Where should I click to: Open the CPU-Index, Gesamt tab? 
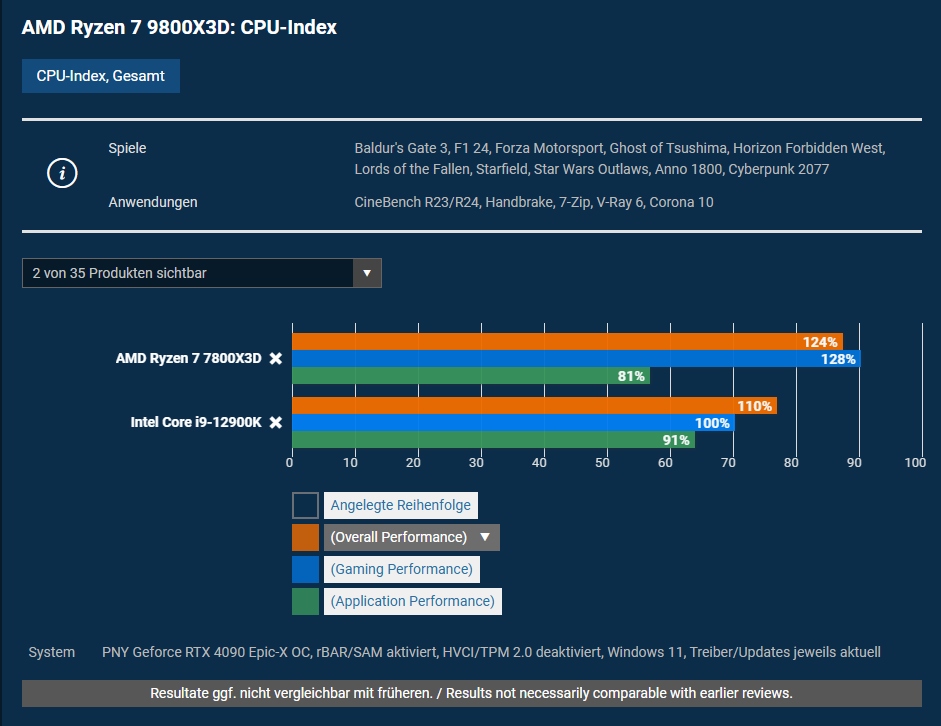pyautogui.click(x=101, y=76)
